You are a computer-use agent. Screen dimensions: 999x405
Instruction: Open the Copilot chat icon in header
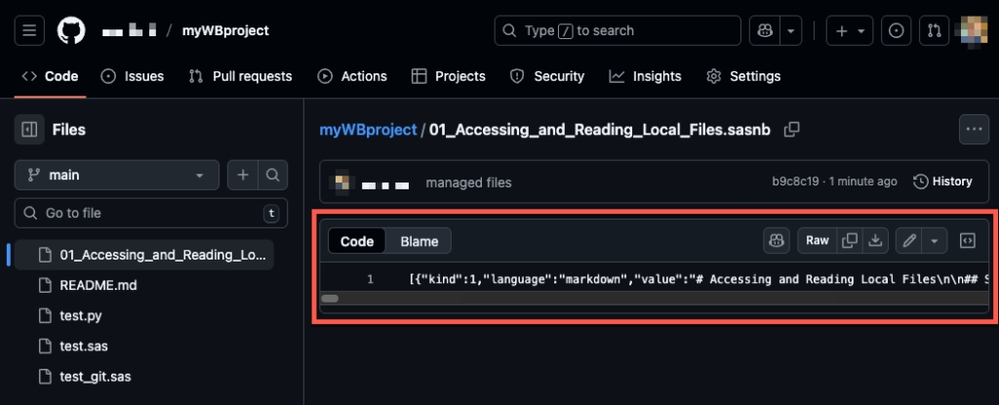pyautogui.click(x=764, y=31)
